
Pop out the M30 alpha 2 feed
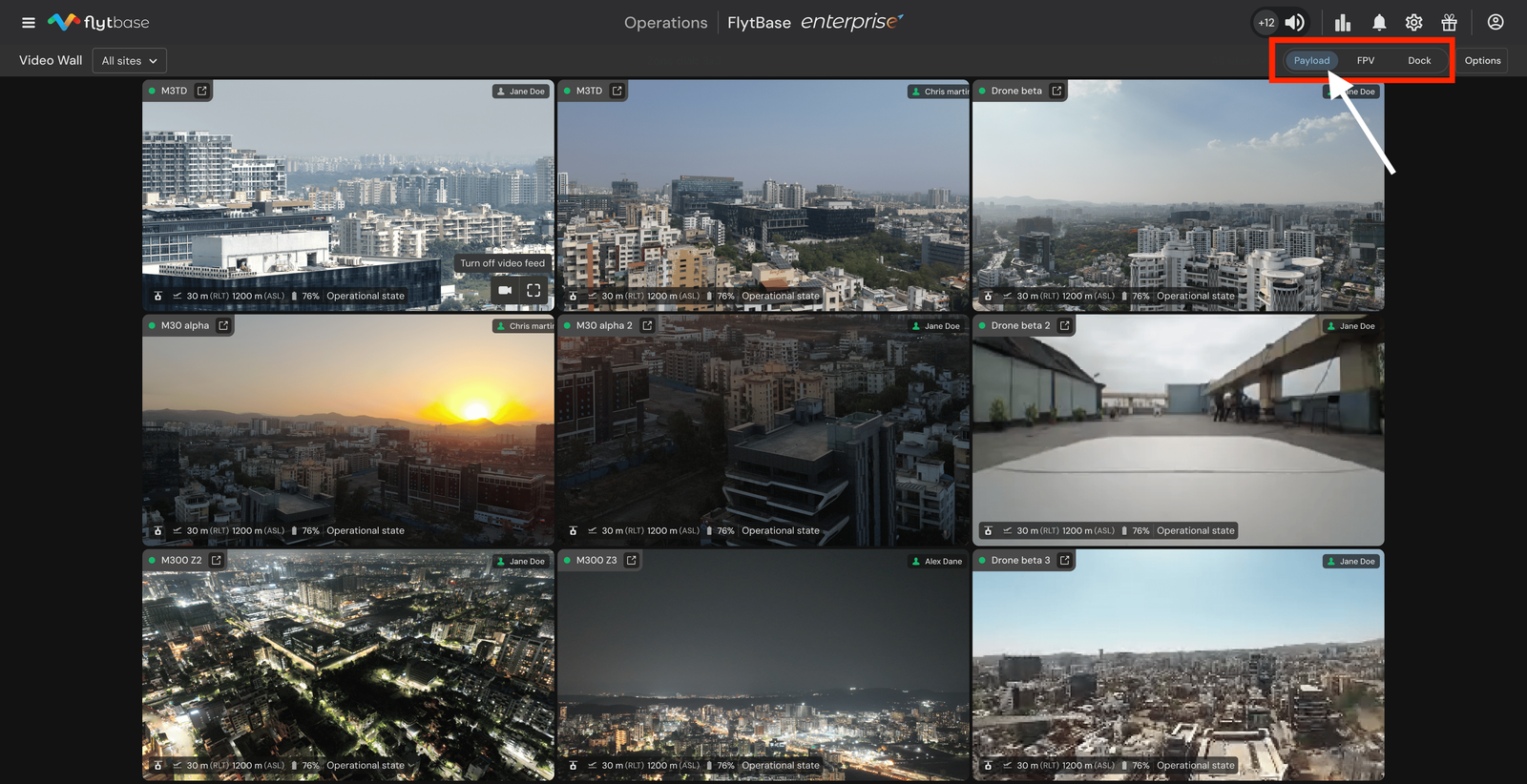(x=647, y=325)
